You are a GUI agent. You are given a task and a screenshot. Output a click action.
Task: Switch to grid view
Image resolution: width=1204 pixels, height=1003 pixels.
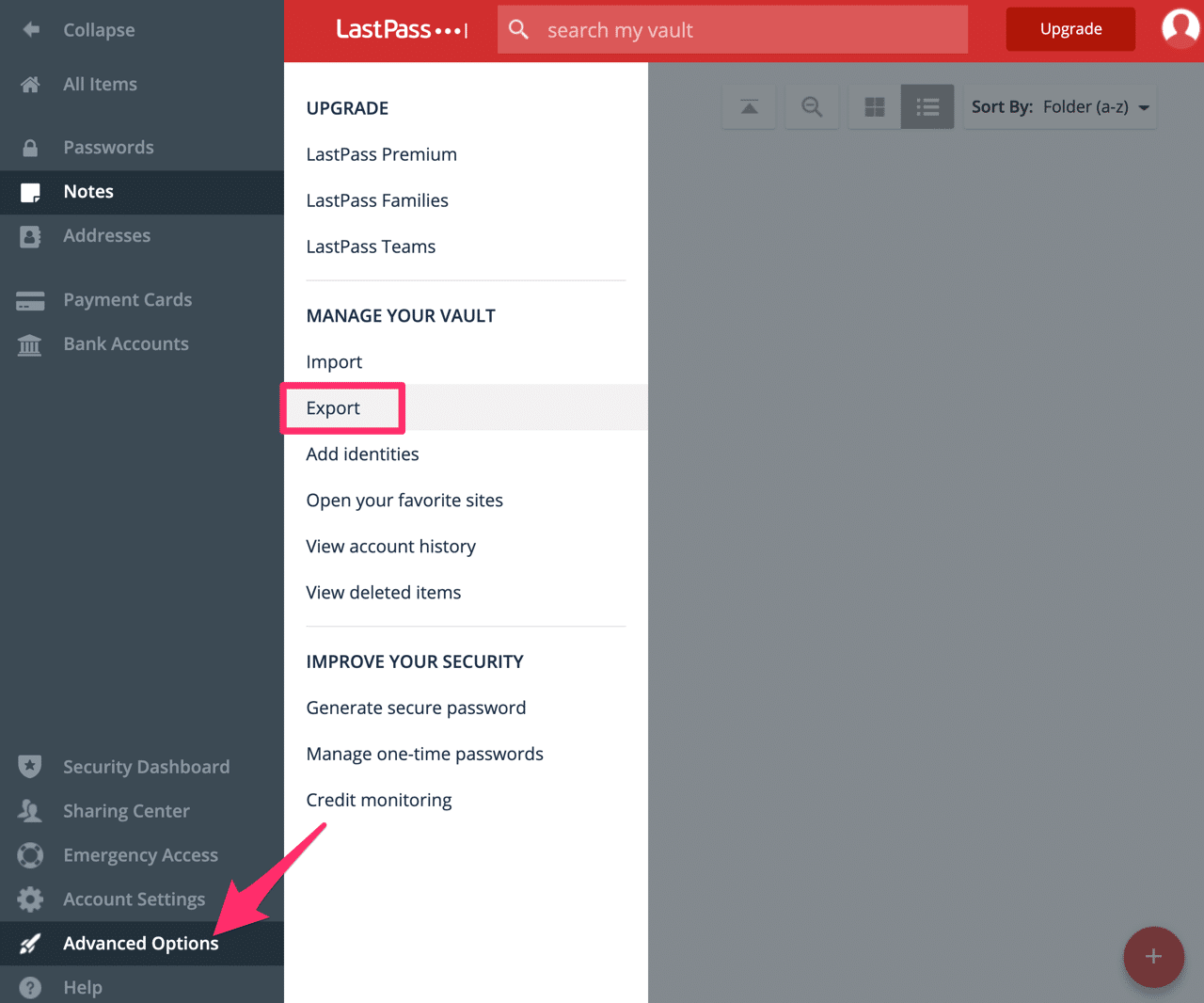point(875,106)
